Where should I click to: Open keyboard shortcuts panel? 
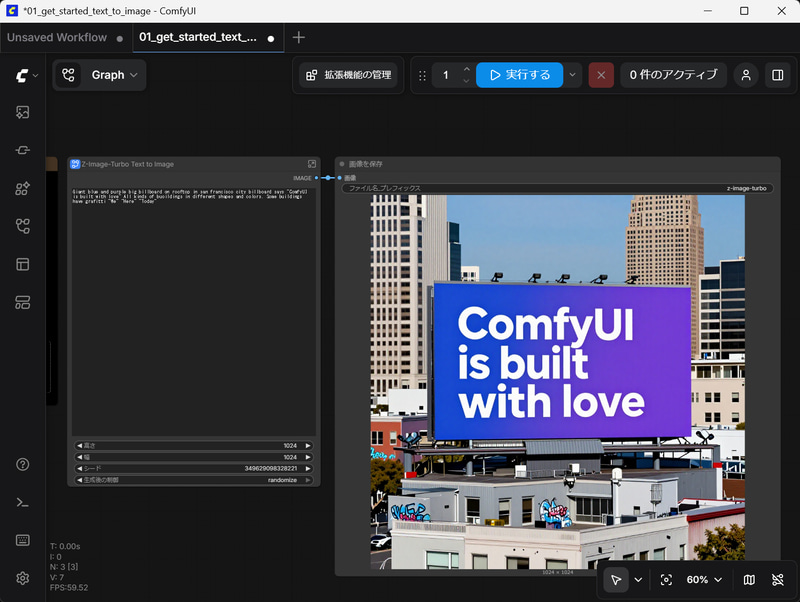pyautogui.click(x=22, y=540)
